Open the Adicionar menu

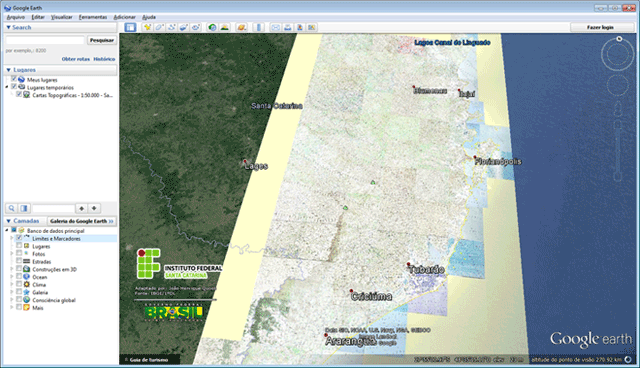[124, 17]
